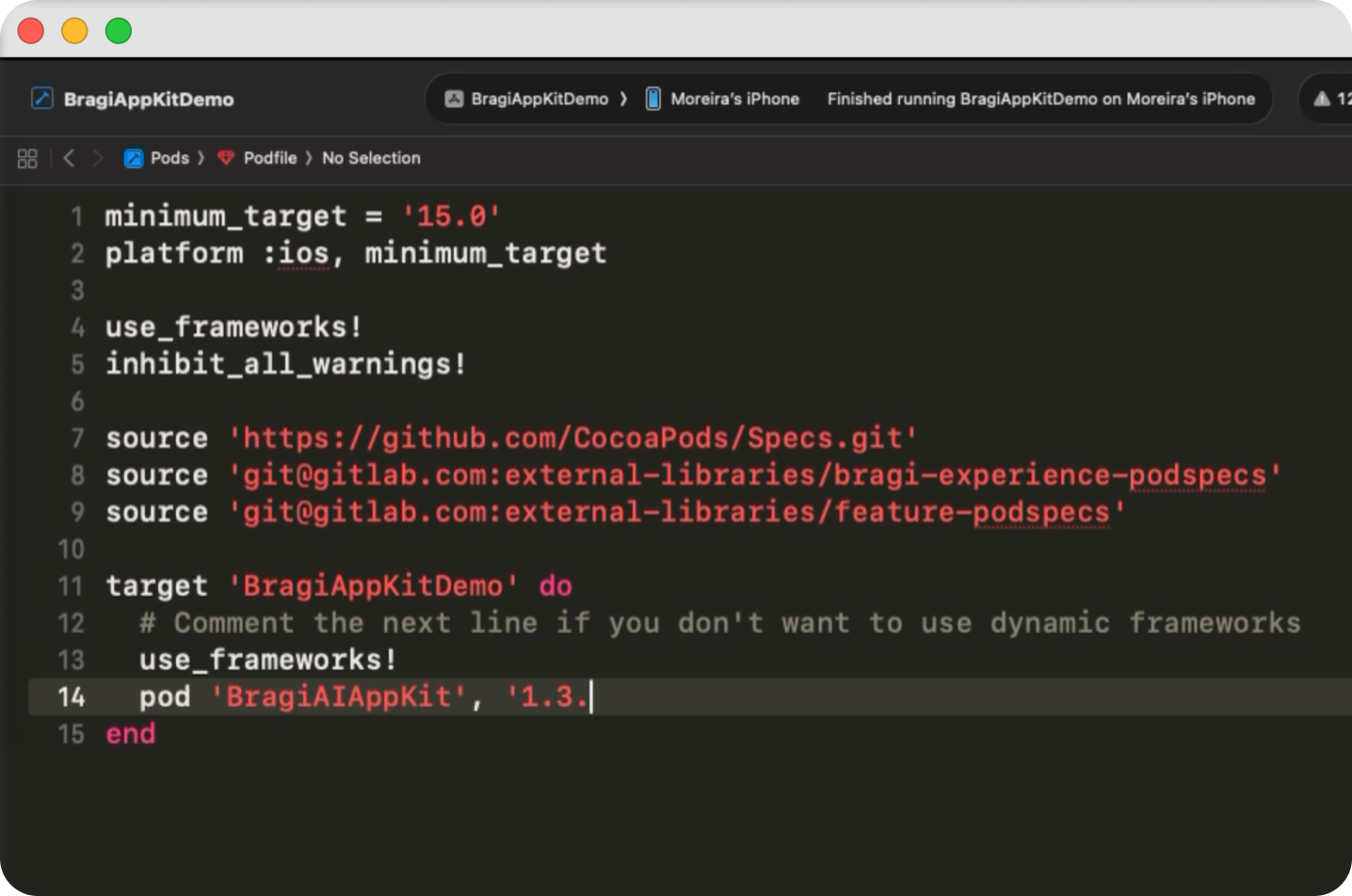
Task: Click the 'end' keyword on line 15
Action: (131, 734)
